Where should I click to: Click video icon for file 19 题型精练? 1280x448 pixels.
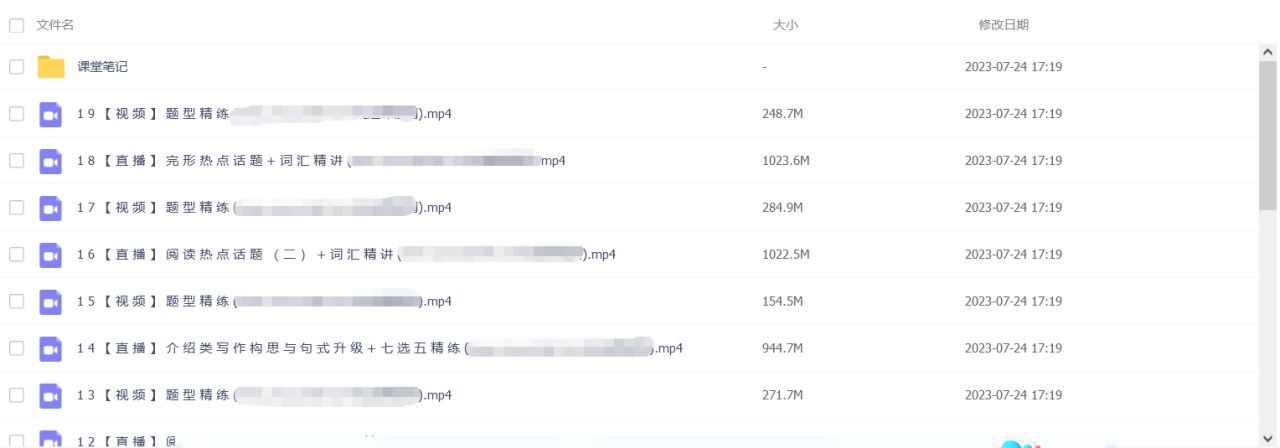click(x=51, y=114)
